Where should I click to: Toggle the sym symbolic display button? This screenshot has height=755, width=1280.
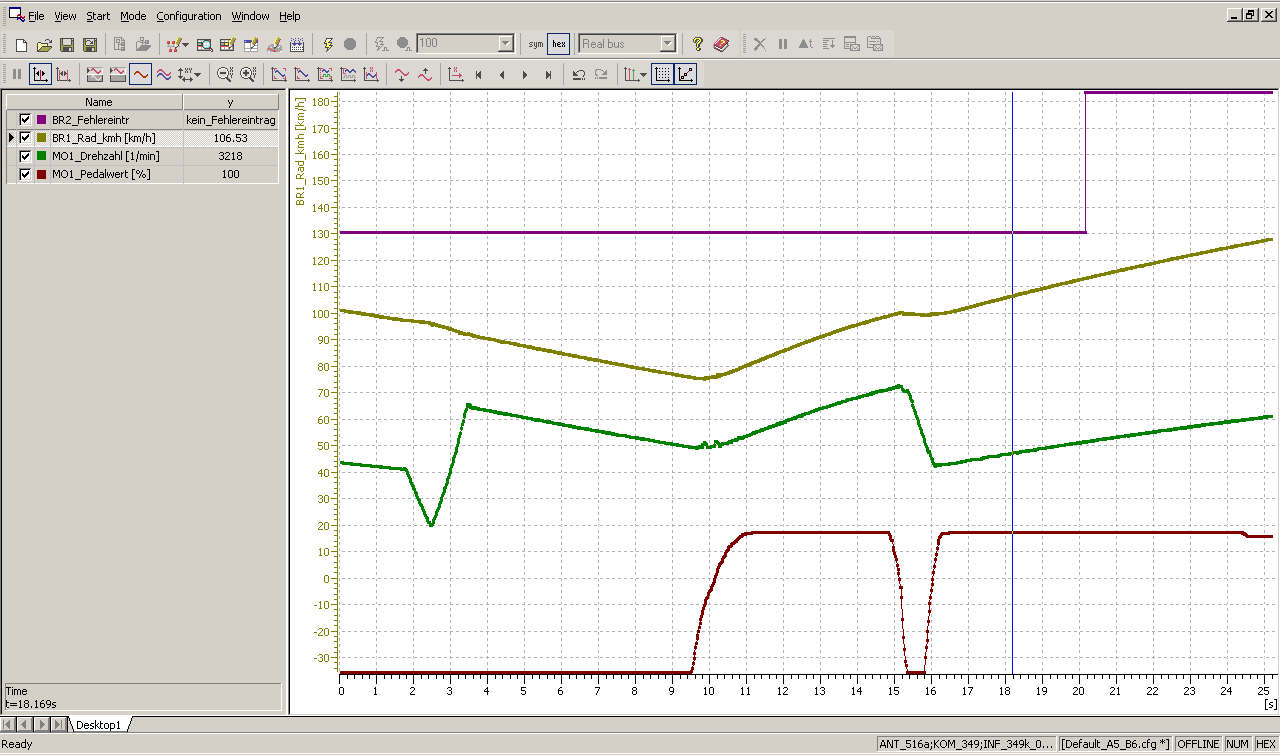click(x=537, y=44)
